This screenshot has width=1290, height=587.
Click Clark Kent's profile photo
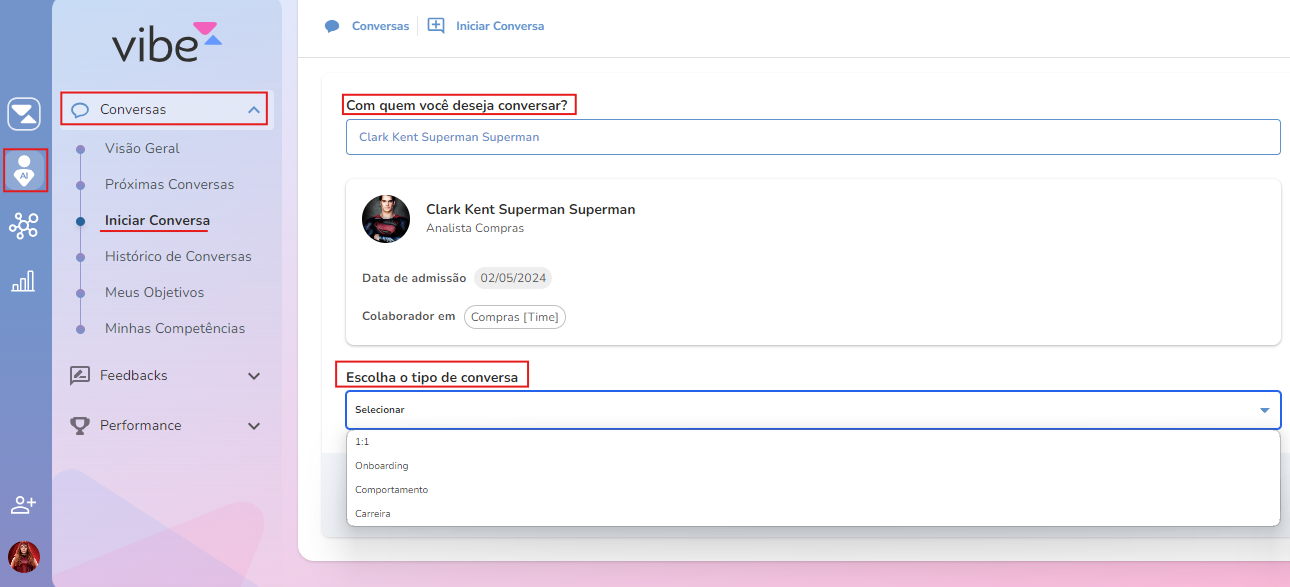click(386, 219)
